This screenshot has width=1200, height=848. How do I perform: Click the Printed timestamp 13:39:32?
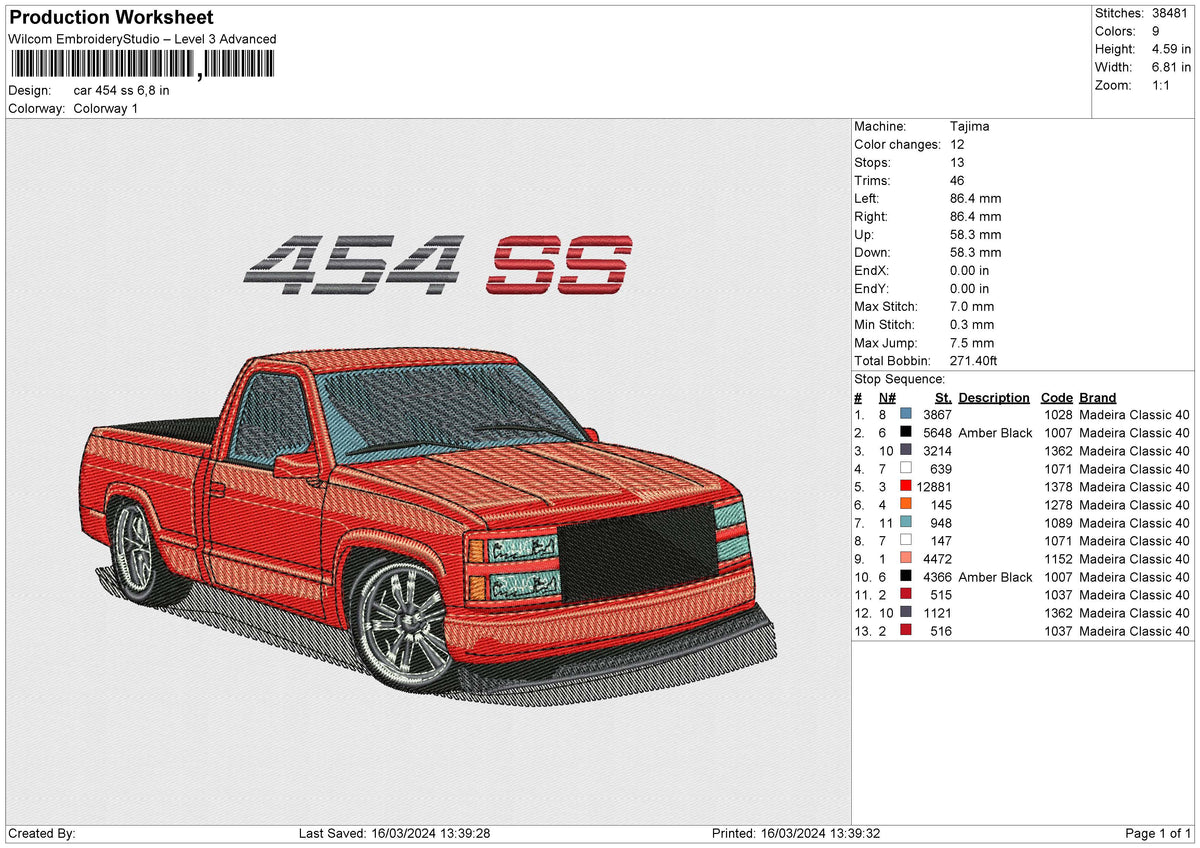click(854, 834)
